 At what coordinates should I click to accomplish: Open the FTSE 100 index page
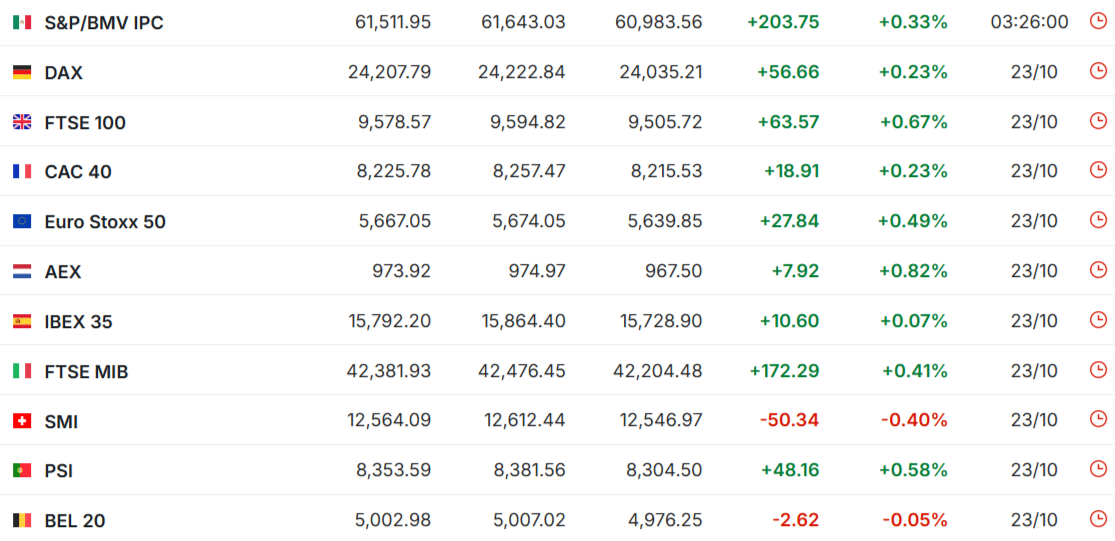click(85, 122)
